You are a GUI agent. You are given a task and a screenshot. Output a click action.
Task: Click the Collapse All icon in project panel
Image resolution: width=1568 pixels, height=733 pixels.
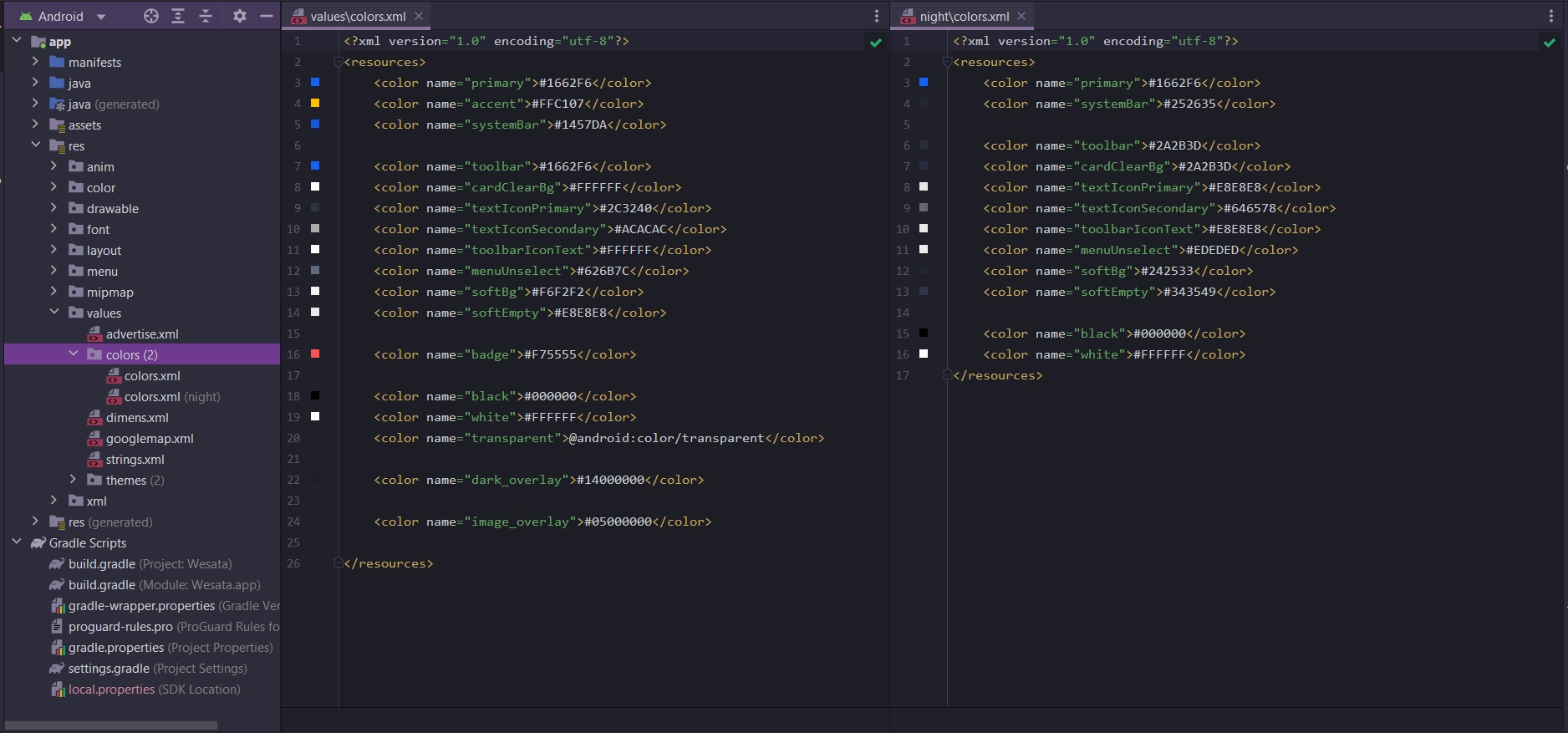tap(206, 16)
